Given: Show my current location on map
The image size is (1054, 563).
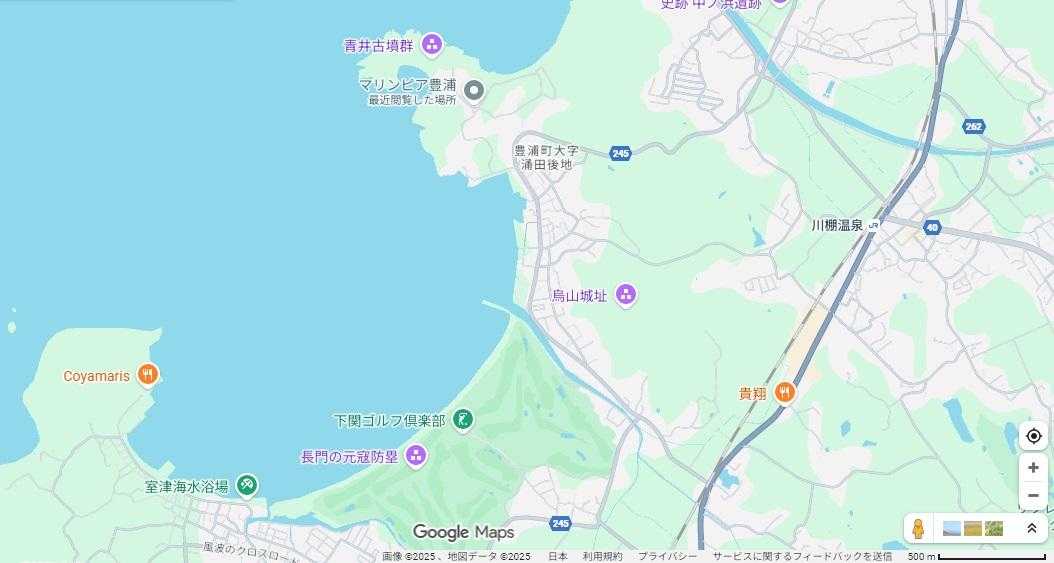Looking at the screenshot, I should tap(1033, 436).
